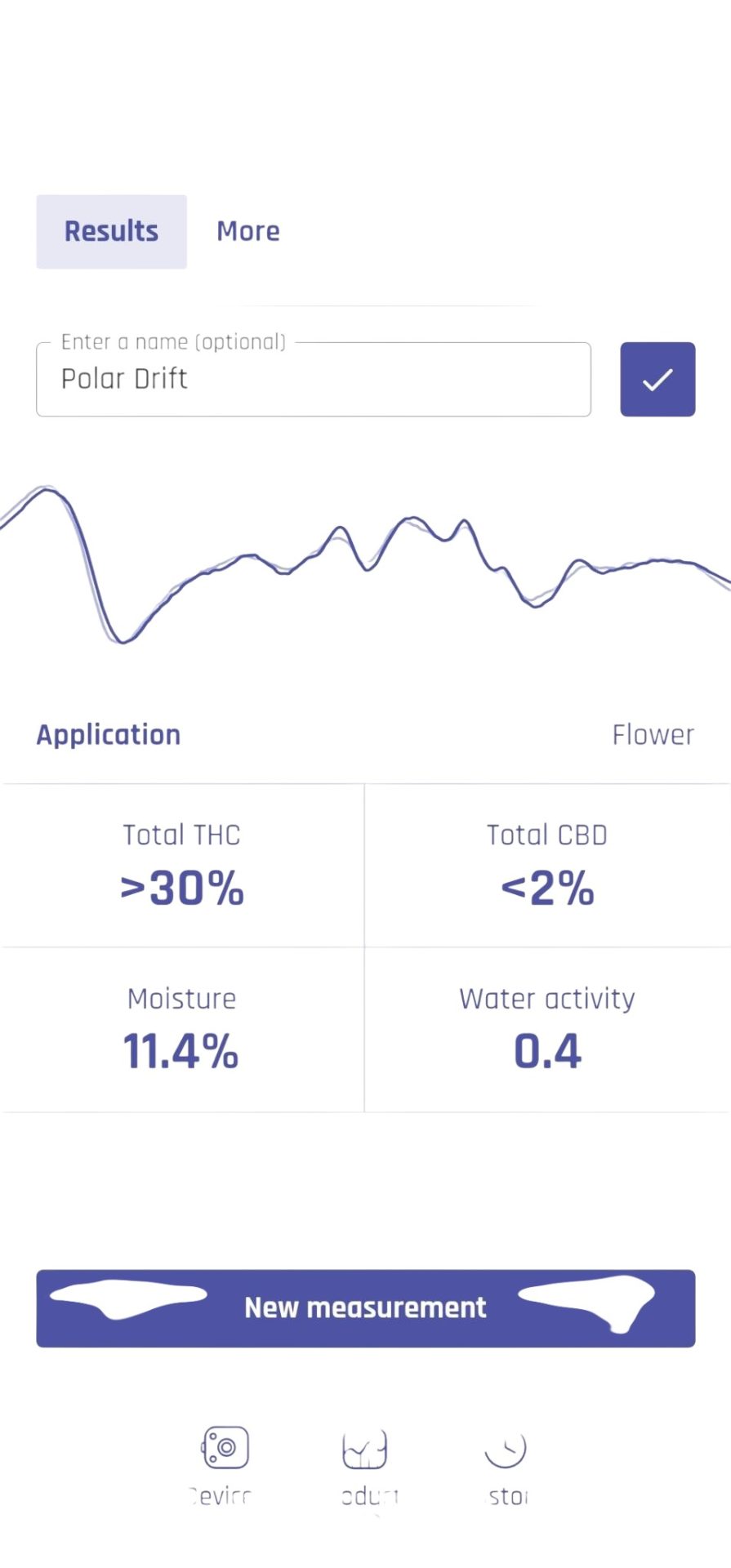Tap the Flower application value

[653, 735]
